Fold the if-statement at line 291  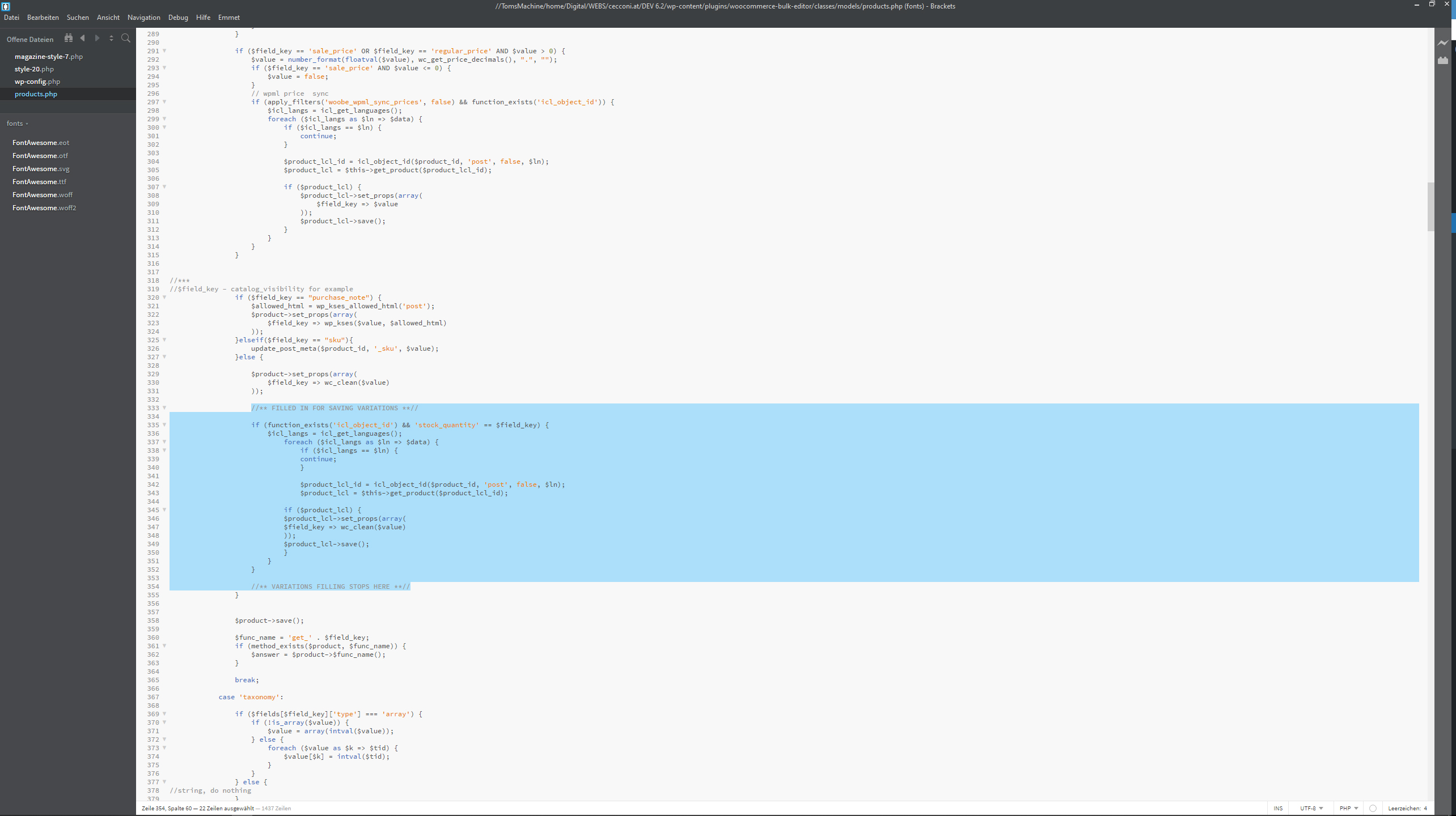(x=164, y=51)
